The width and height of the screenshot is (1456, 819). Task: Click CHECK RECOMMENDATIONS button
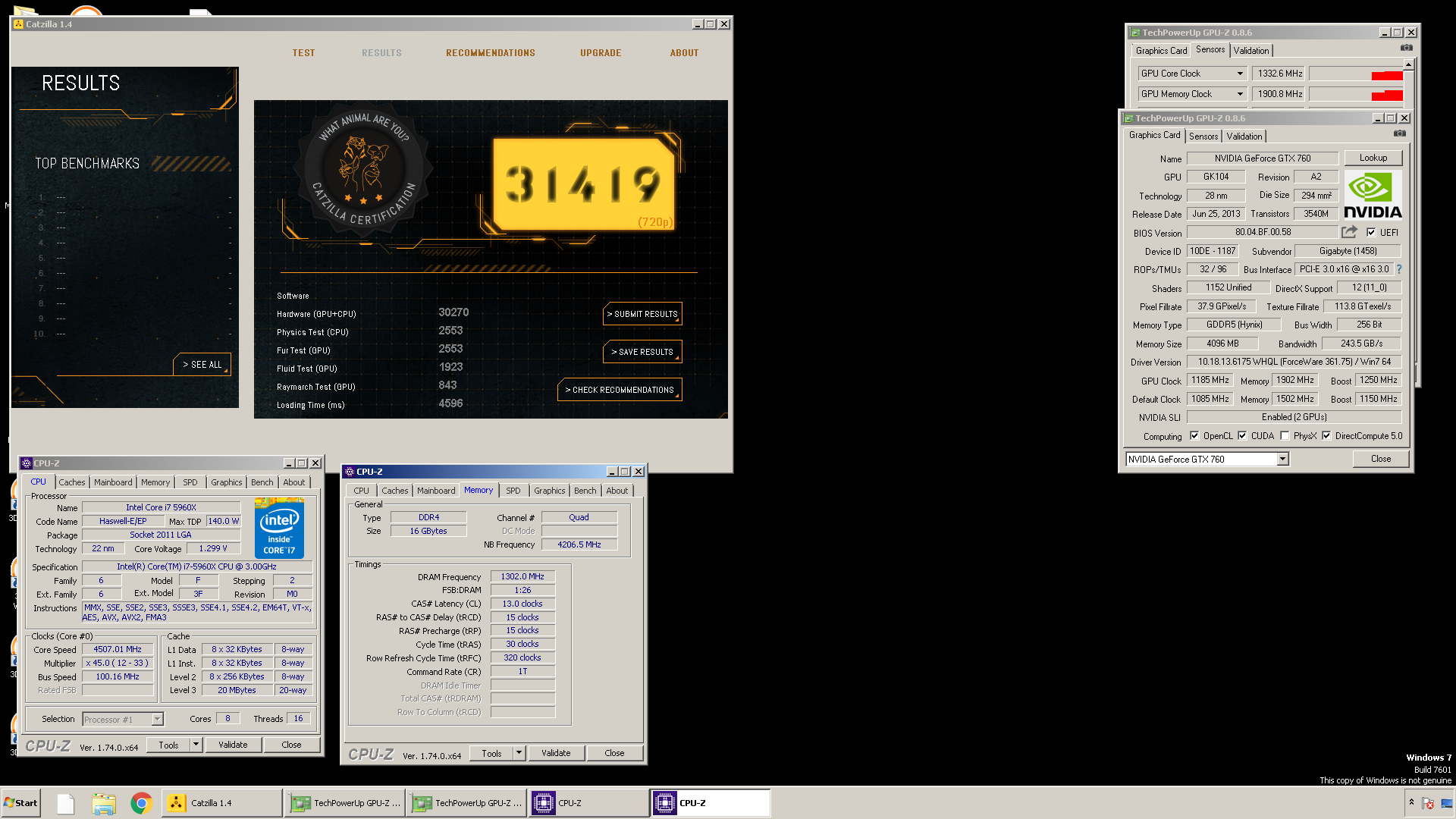tap(620, 390)
